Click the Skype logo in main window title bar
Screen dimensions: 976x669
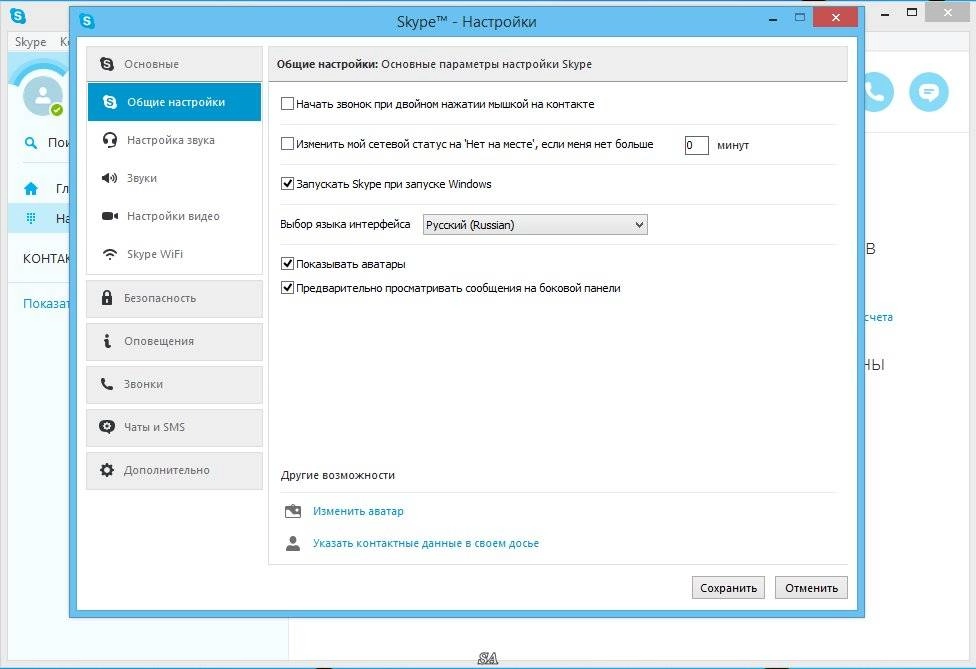click(18, 16)
